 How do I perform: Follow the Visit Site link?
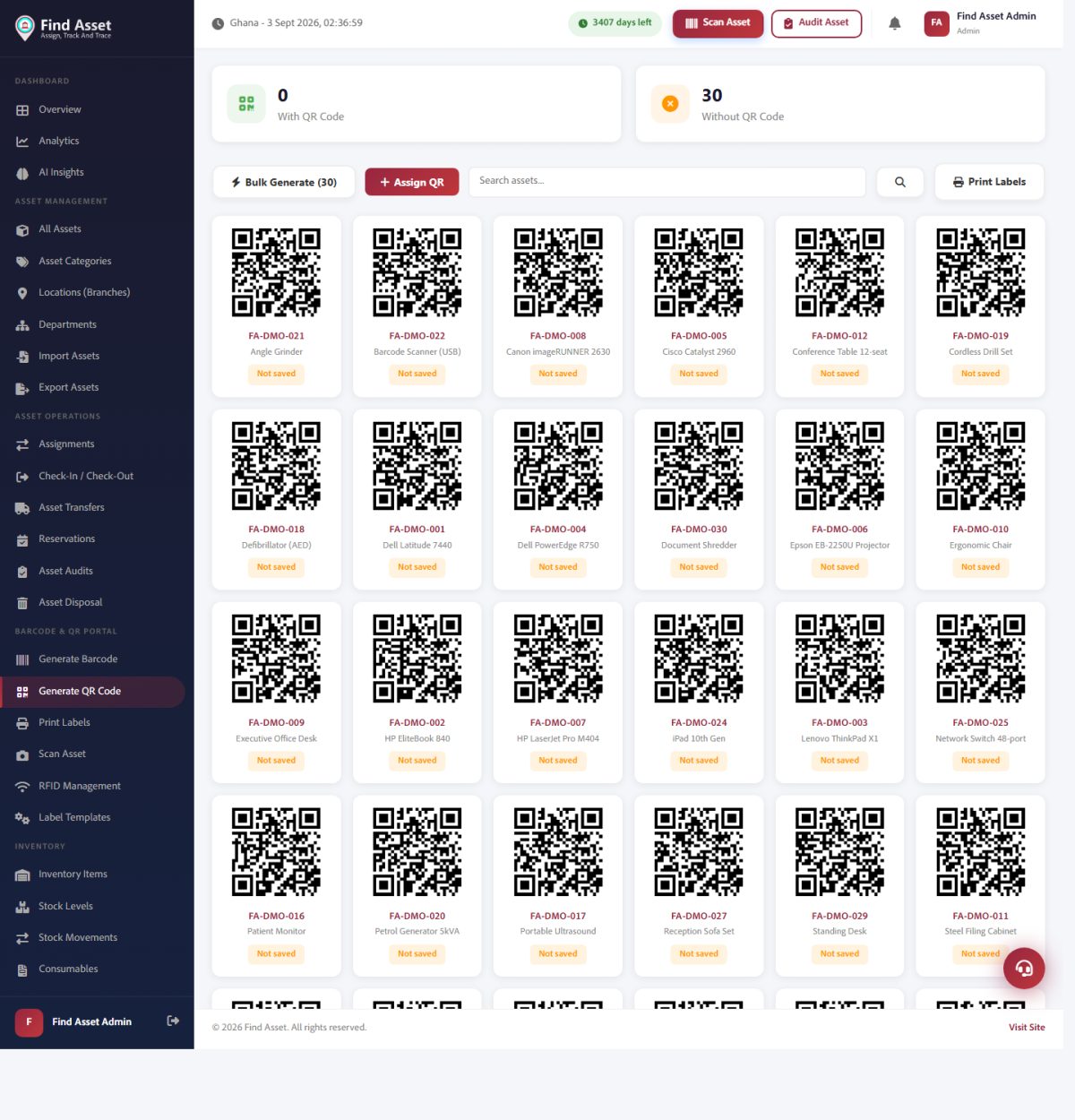click(1027, 1028)
